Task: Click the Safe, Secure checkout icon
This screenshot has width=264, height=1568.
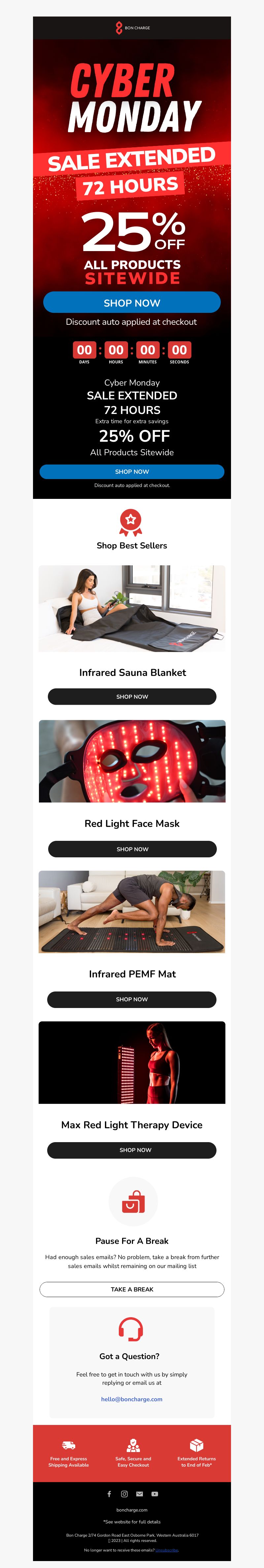Action: (133, 1445)
